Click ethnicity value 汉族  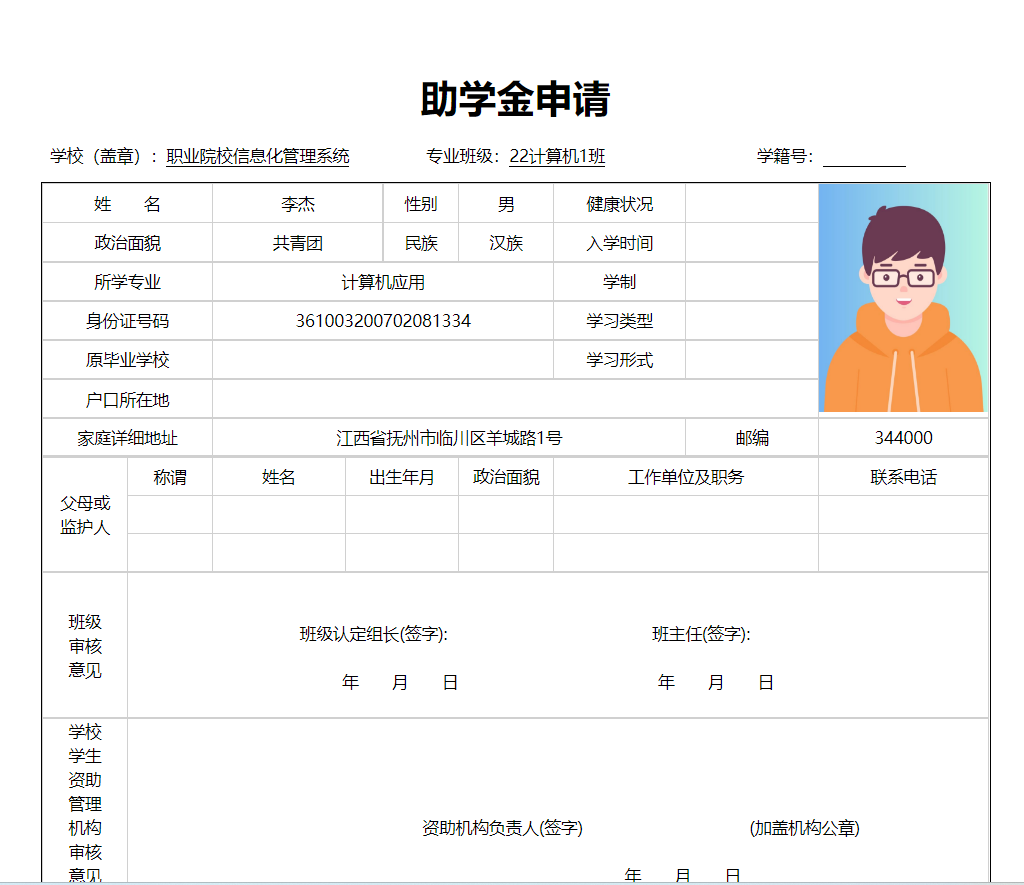click(x=506, y=243)
